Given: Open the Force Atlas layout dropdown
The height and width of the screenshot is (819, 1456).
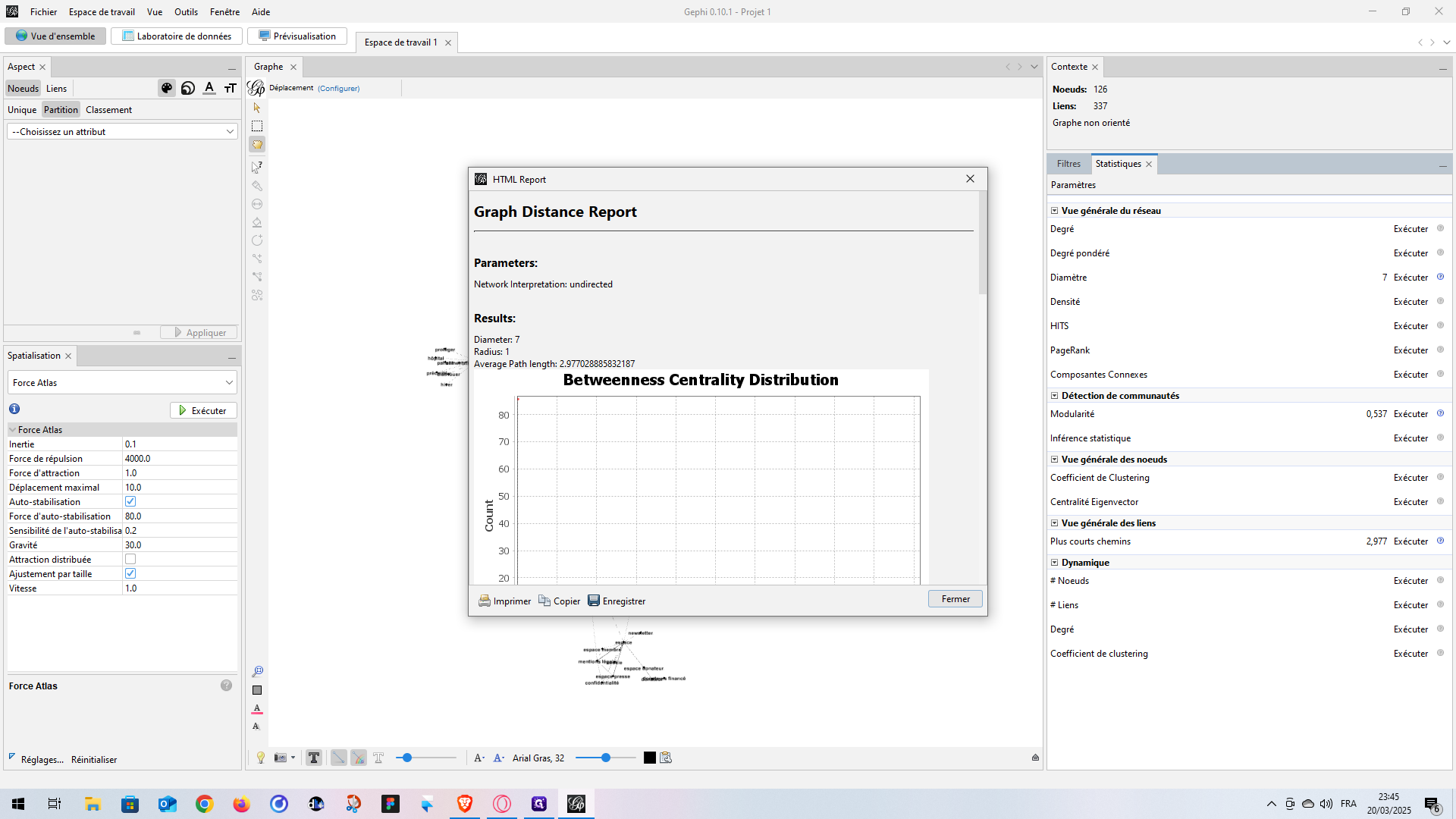Looking at the screenshot, I should pos(122,382).
